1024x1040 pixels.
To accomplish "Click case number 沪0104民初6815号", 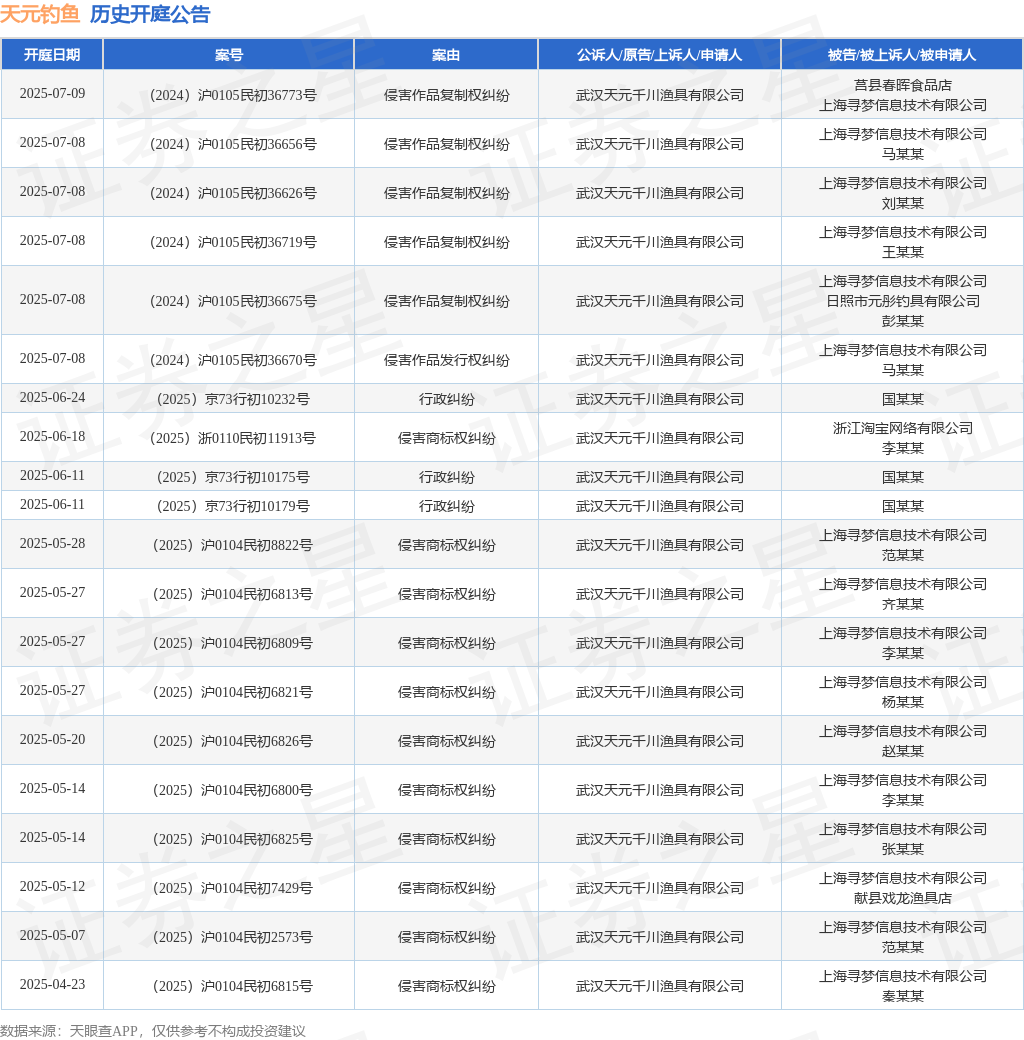I will [x=257, y=987].
